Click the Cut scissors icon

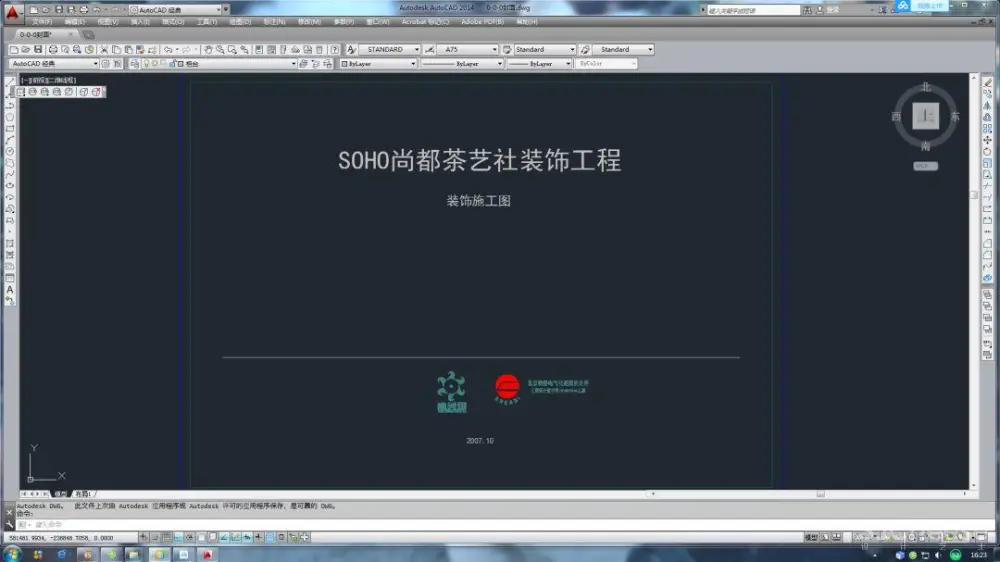[103, 49]
